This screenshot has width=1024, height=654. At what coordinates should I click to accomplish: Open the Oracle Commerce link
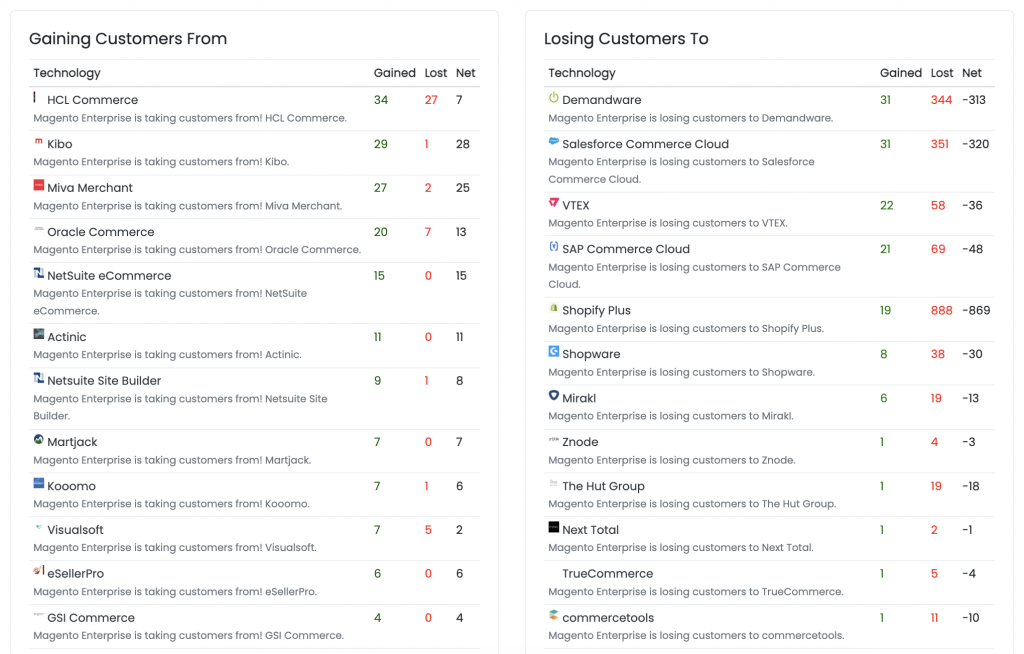(101, 232)
